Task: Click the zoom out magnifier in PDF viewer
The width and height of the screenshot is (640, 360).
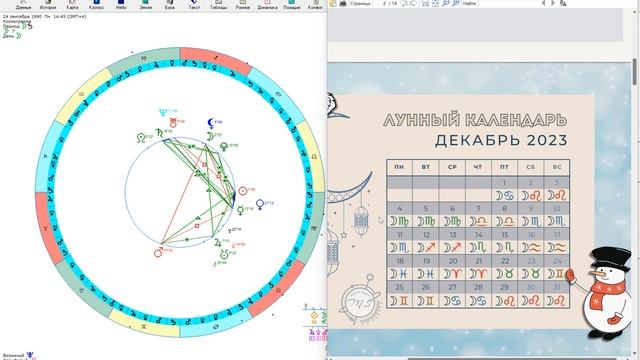Action: click(446, 3)
